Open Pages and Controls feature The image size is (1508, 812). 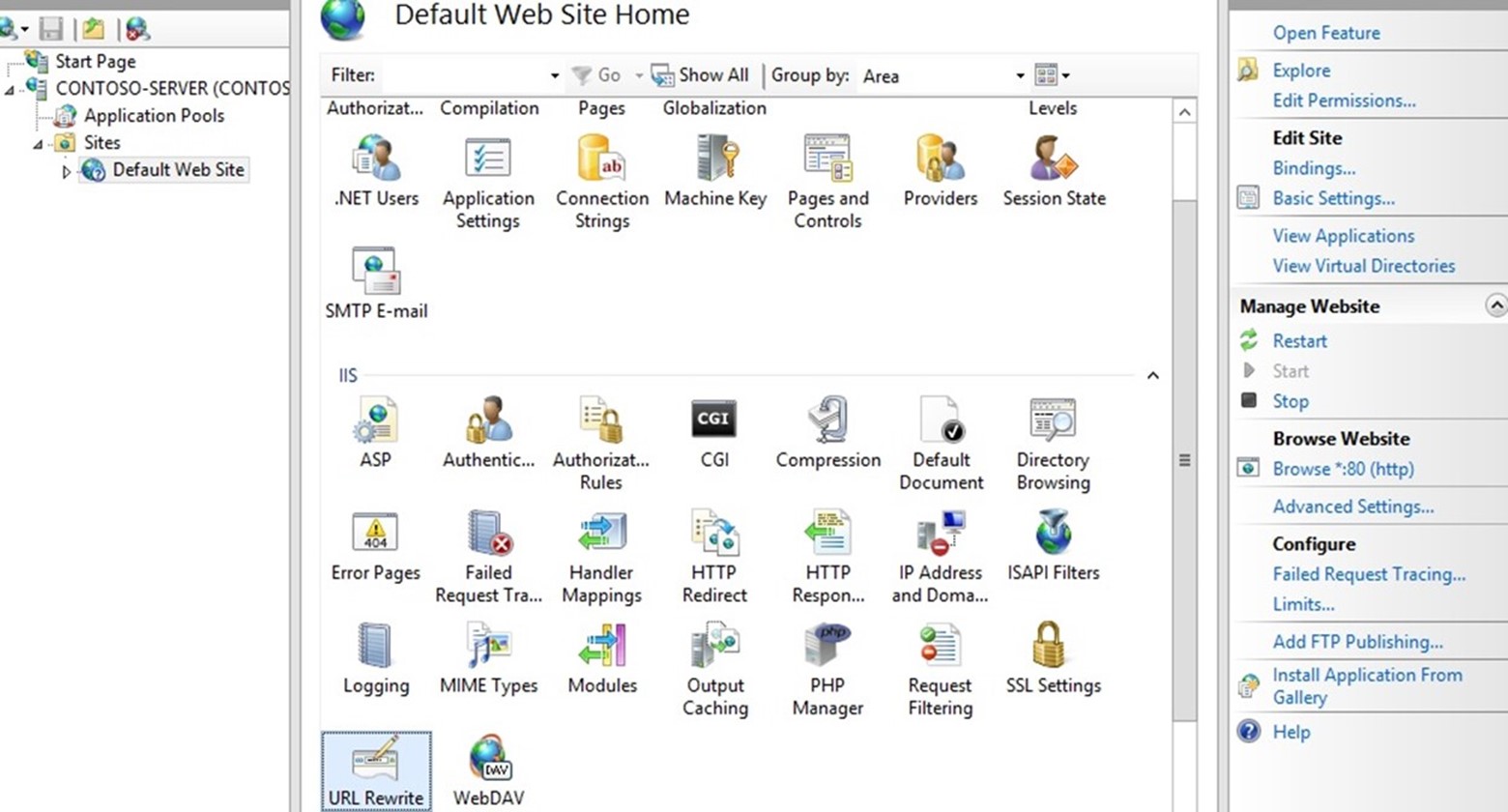[827, 184]
